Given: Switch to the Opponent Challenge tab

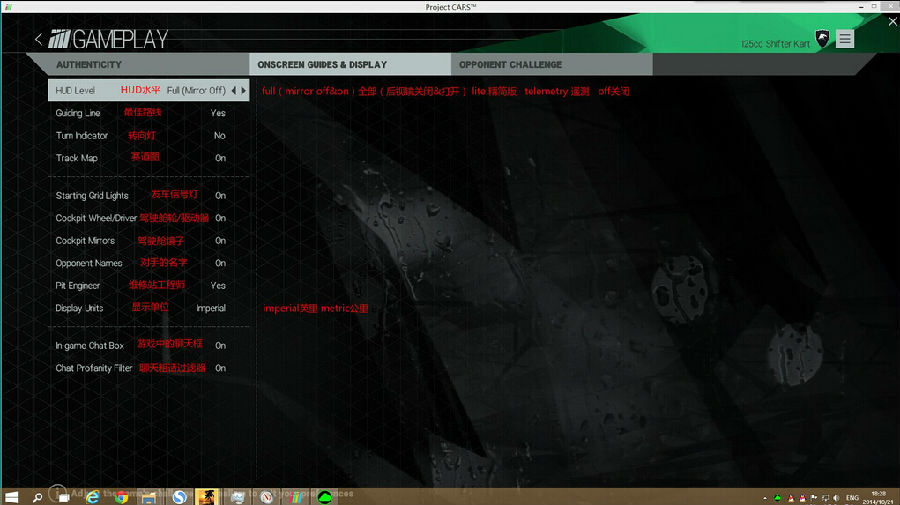Looking at the screenshot, I should click(552, 65).
